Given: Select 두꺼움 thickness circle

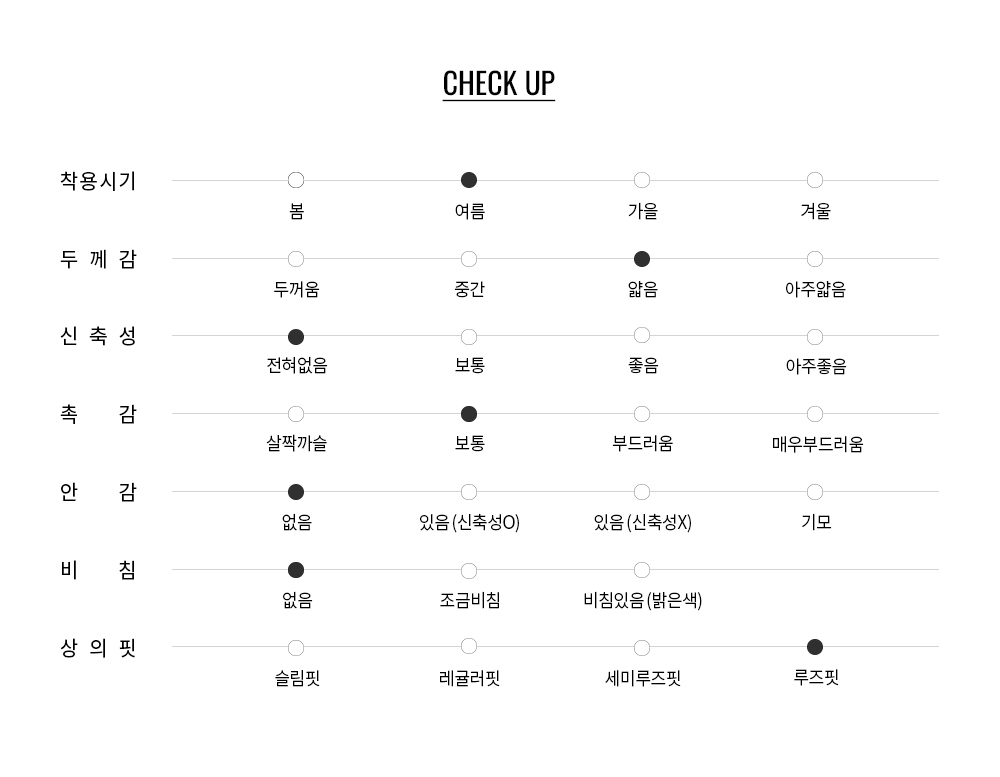Looking at the screenshot, I should pos(296,259).
